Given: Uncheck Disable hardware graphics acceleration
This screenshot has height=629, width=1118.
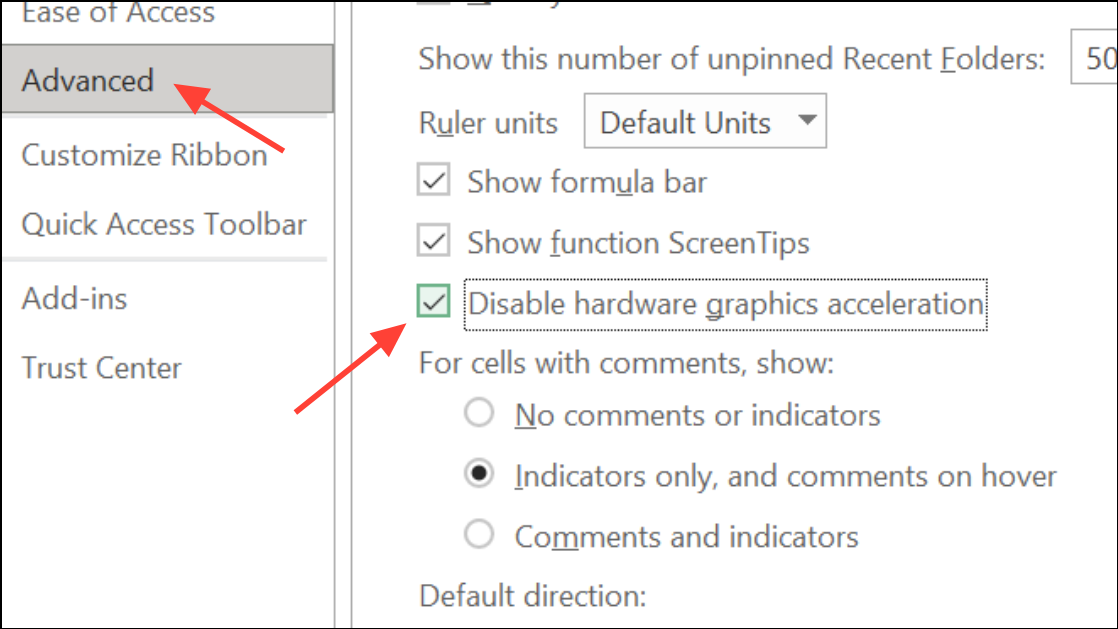Looking at the screenshot, I should click(434, 302).
